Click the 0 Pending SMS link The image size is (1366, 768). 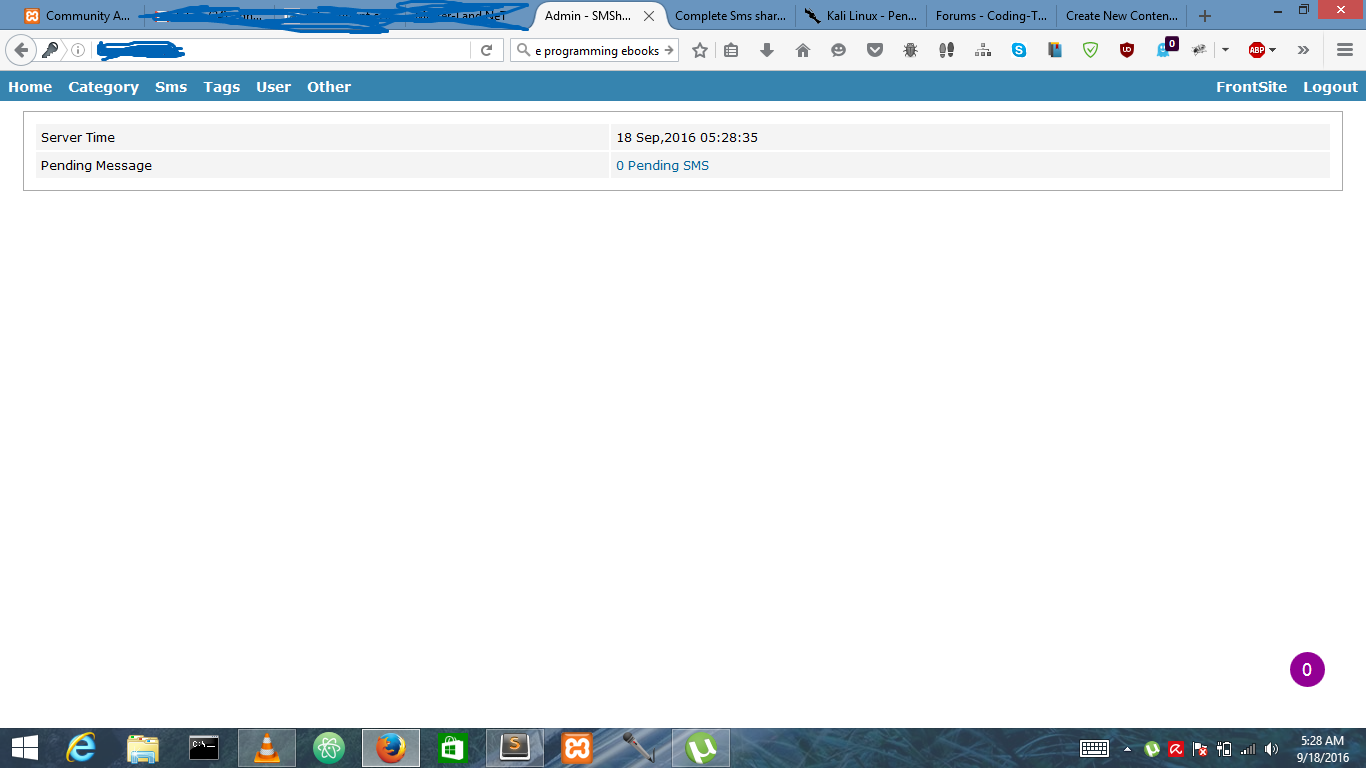pos(662,166)
